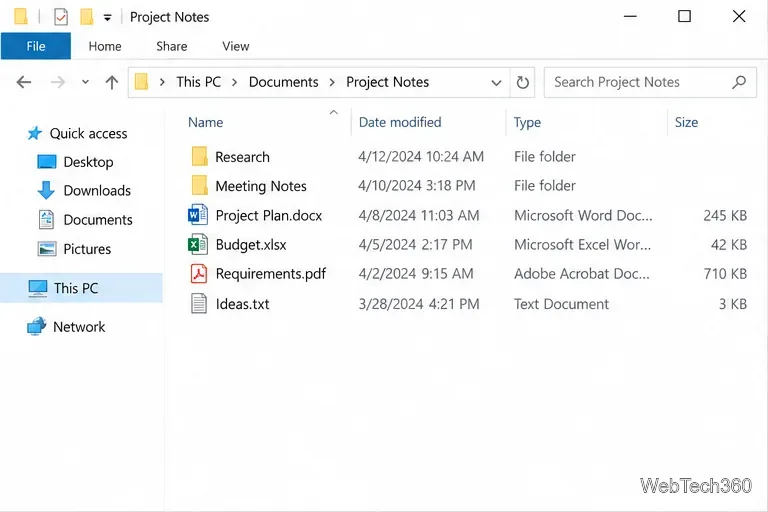Click the New folder icon in quick access toolbar

(87, 17)
